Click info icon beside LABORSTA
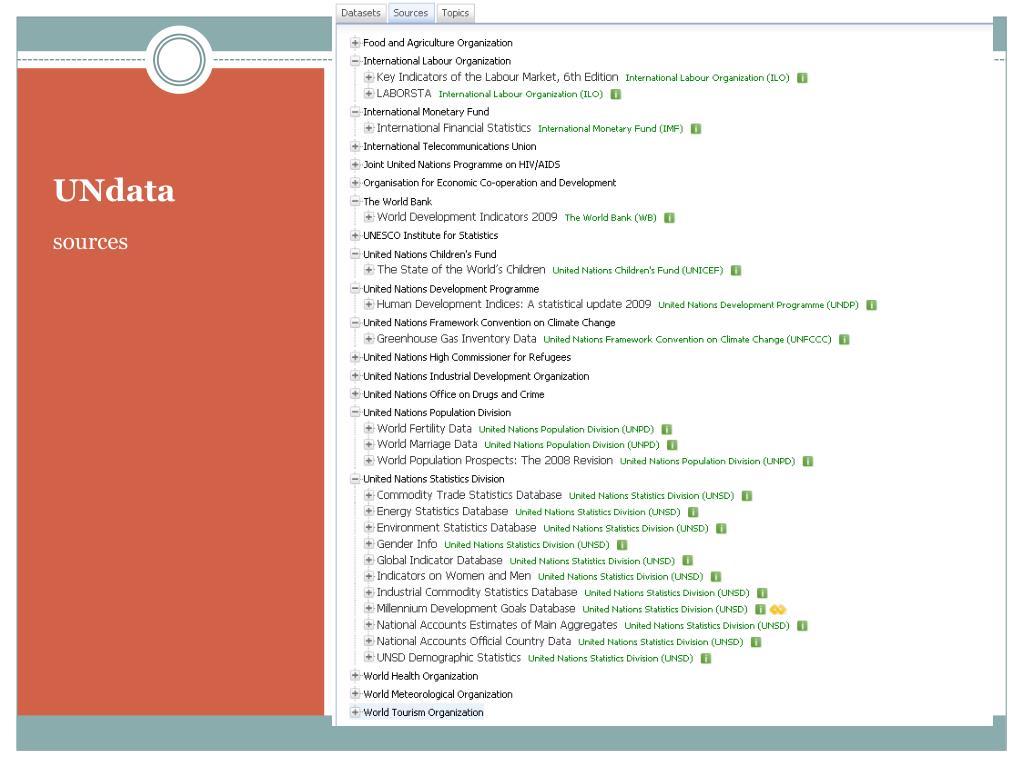 [615, 94]
